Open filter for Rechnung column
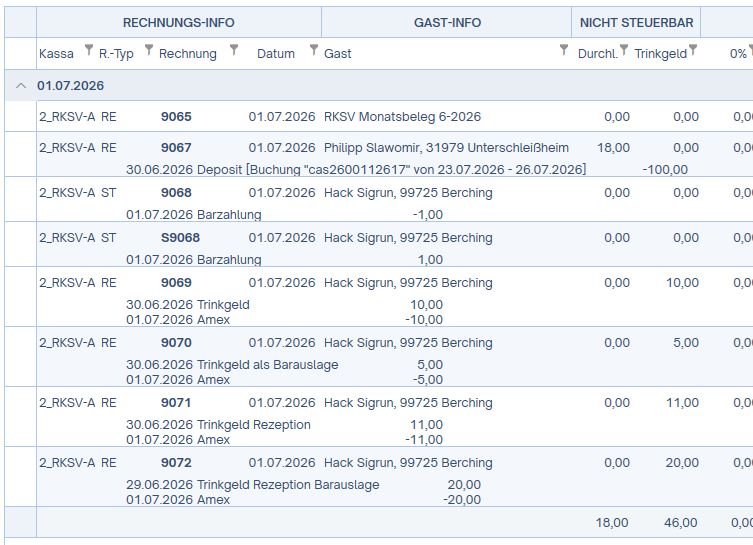 (x=234, y=50)
